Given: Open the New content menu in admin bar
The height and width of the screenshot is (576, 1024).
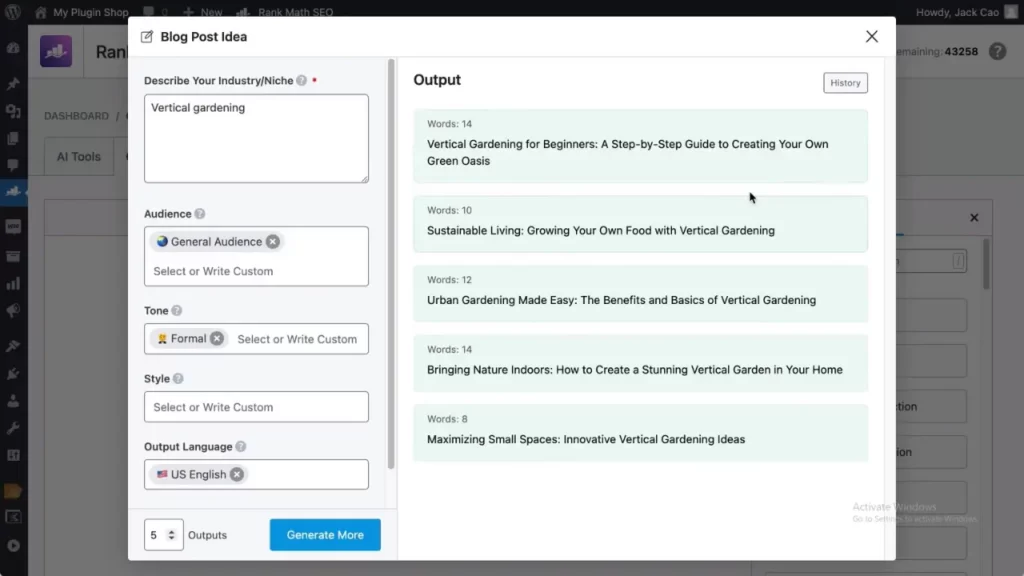Looking at the screenshot, I should click(x=202, y=12).
